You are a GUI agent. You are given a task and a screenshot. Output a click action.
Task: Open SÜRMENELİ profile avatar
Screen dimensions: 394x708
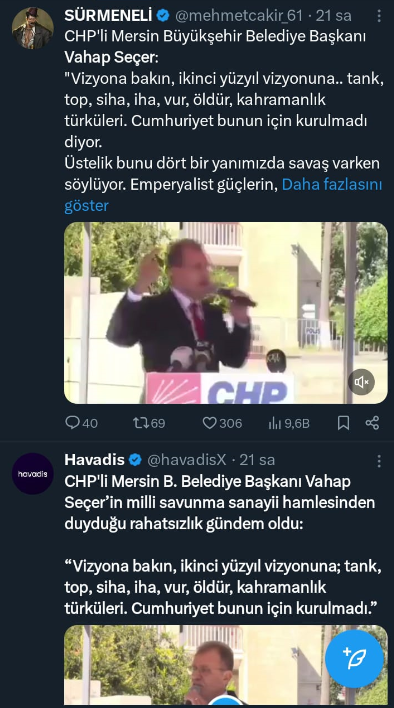coord(32,28)
